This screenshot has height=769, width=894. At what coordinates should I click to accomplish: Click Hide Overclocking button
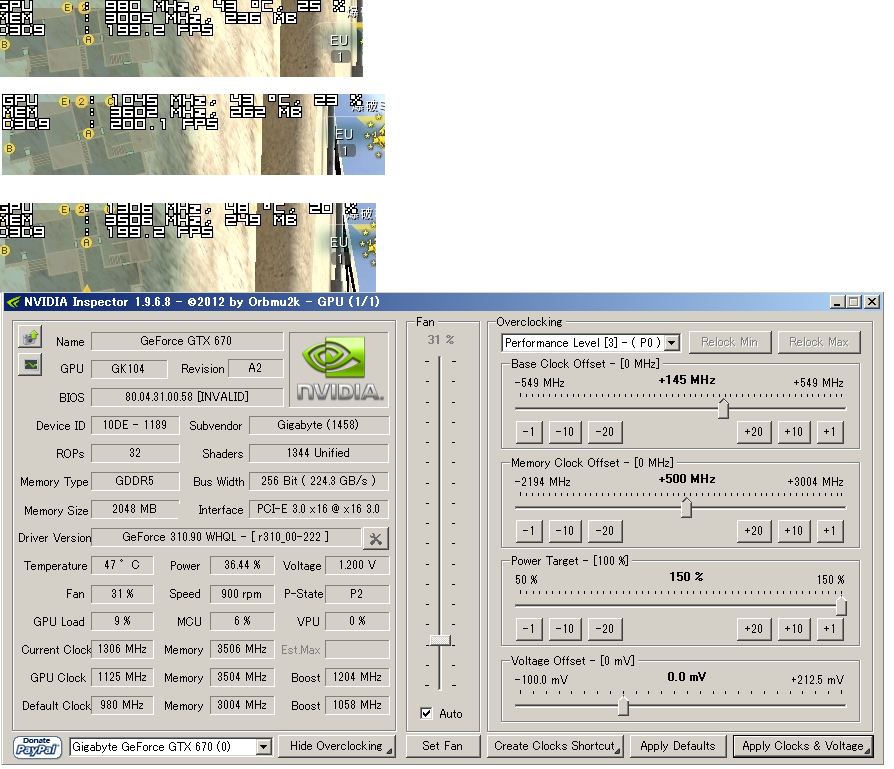point(336,746)
